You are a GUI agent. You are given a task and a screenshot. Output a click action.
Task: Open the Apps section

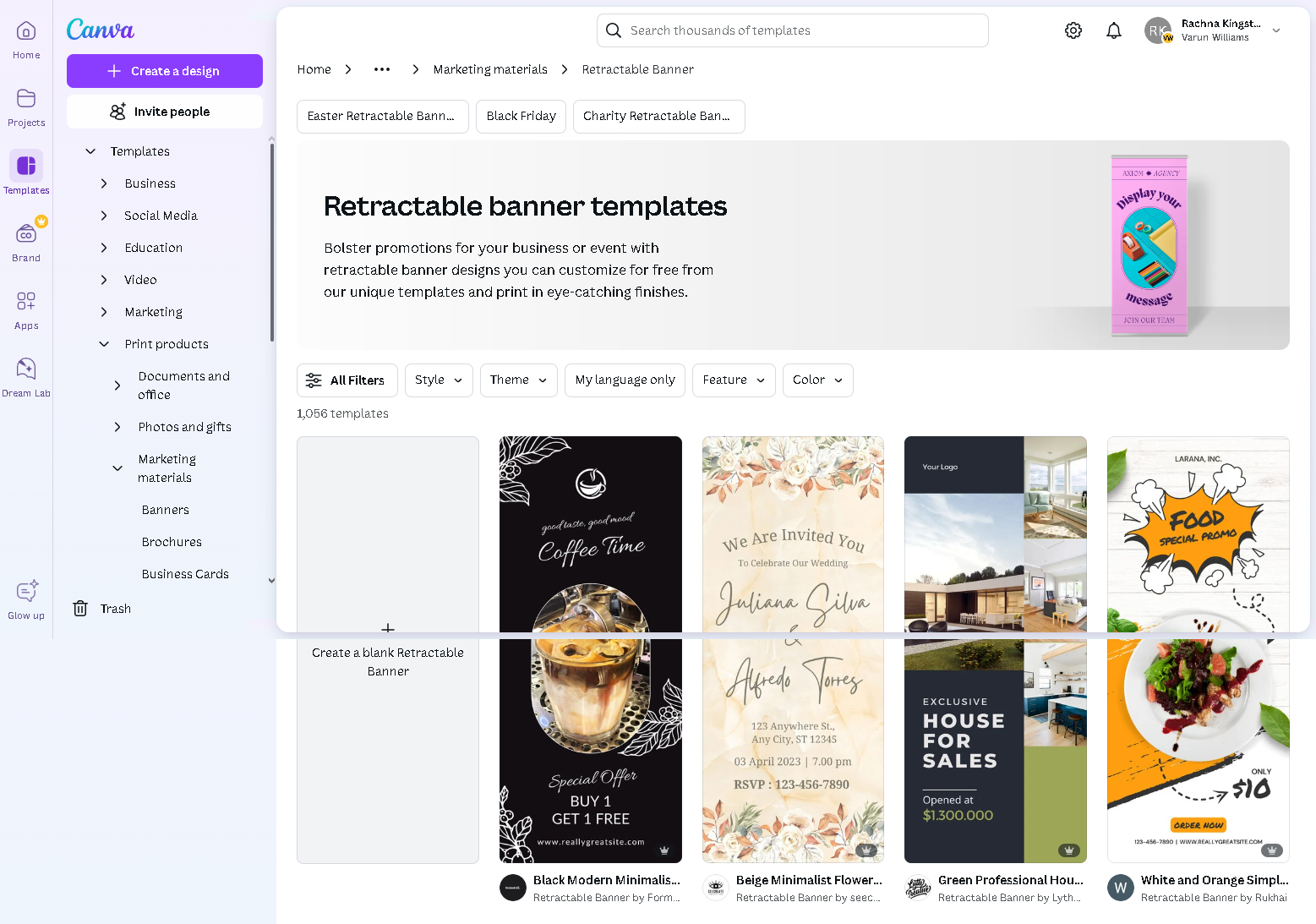(x=25, y=309)
